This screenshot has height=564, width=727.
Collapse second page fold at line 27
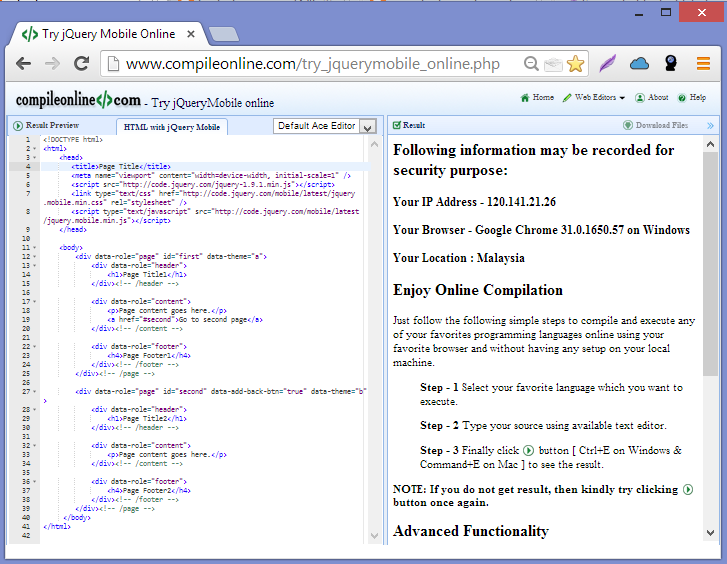coord(35,391)
